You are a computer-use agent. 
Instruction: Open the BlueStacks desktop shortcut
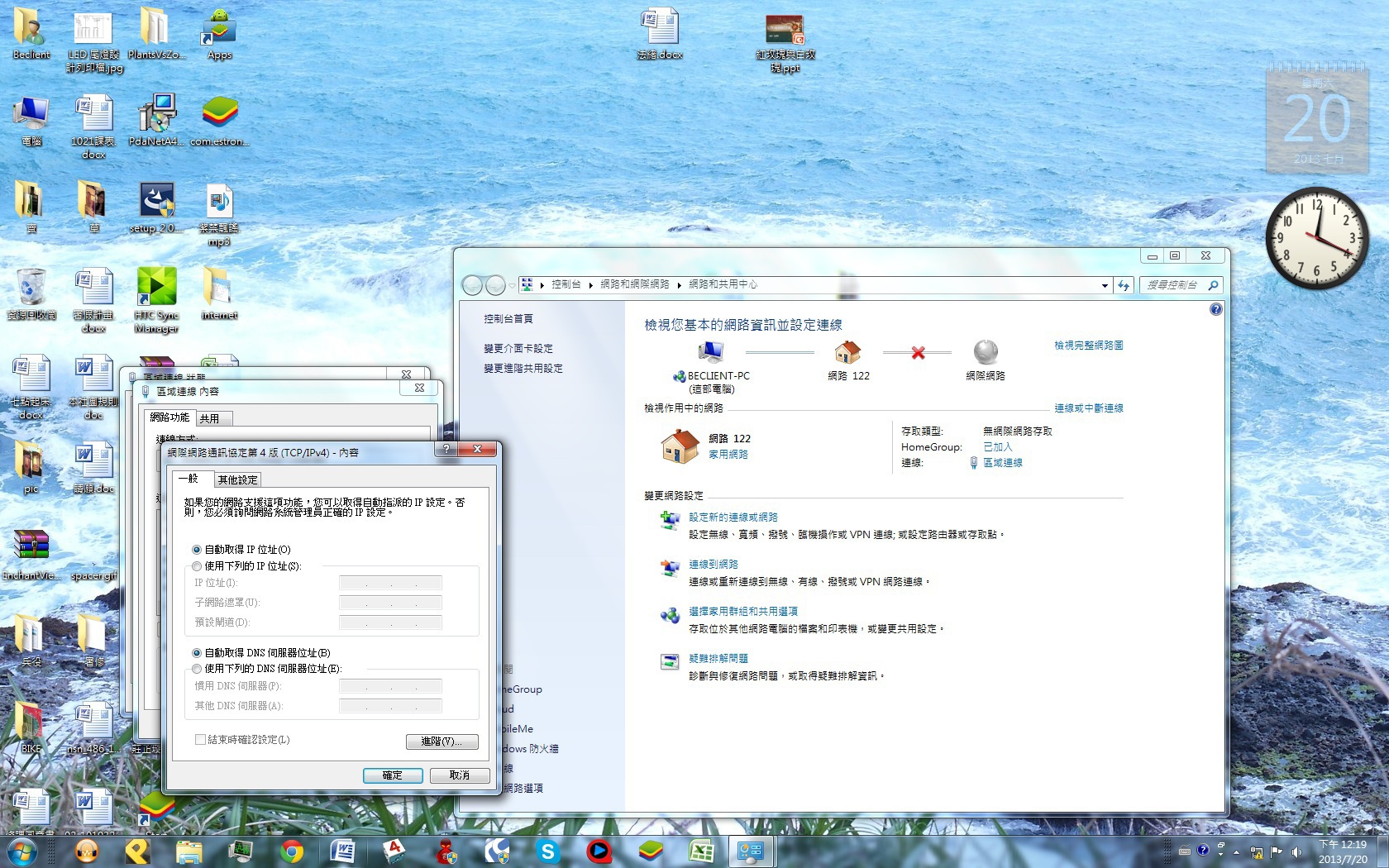pos(219,114)
